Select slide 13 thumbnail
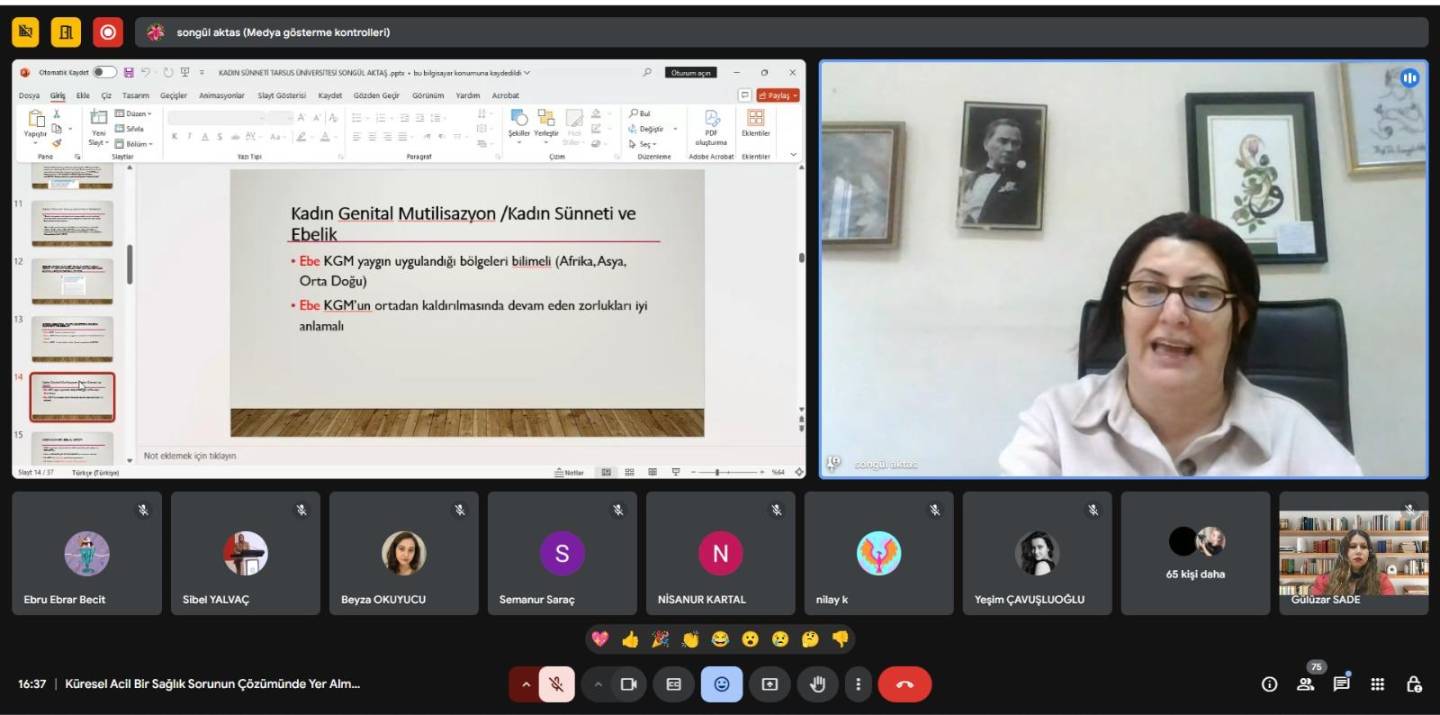 [x=72, y=339]
